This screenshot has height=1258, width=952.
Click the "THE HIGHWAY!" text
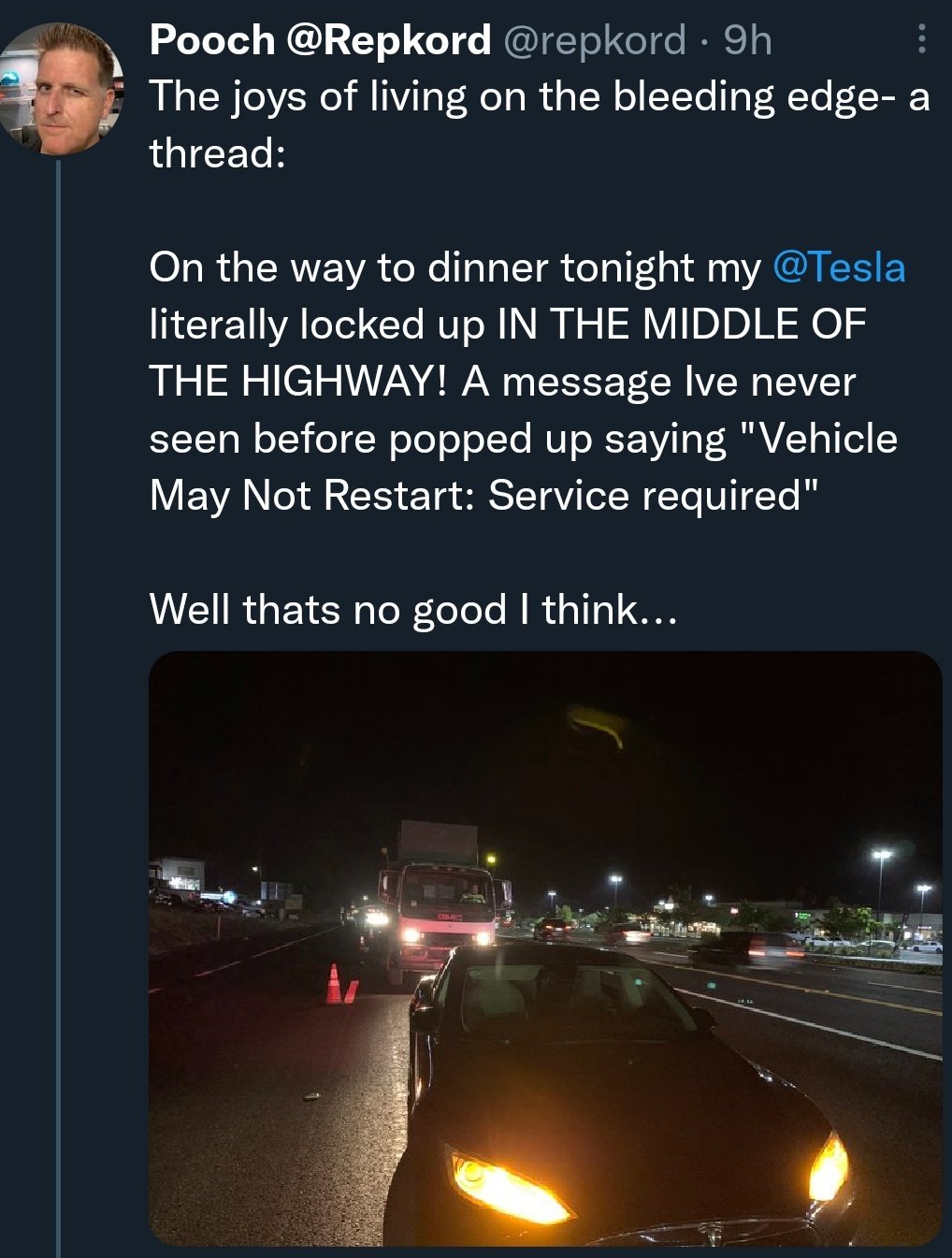pyautogui.click(x=297, y=382)
